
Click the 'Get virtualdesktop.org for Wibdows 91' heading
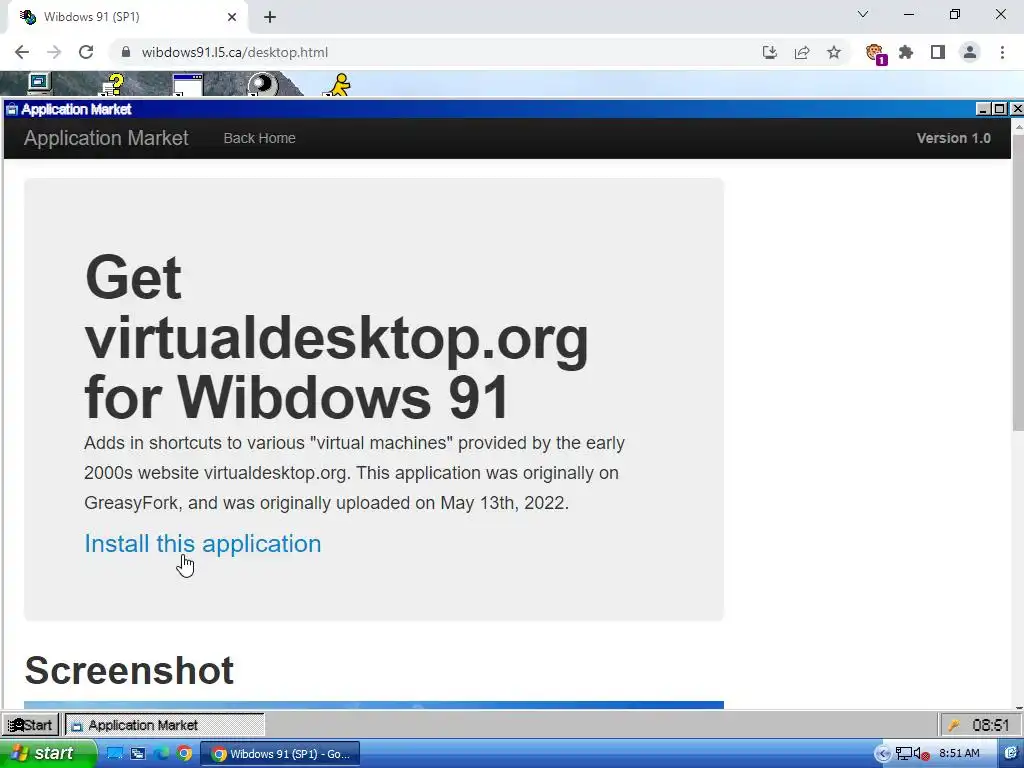[x=336, y=336]
